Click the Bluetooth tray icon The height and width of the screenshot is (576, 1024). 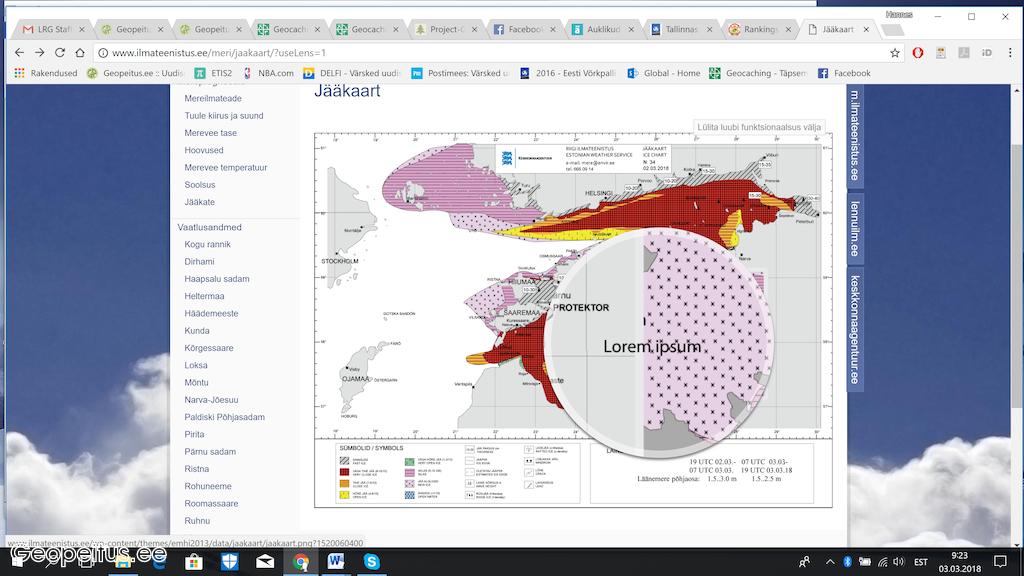click(847, 562)
